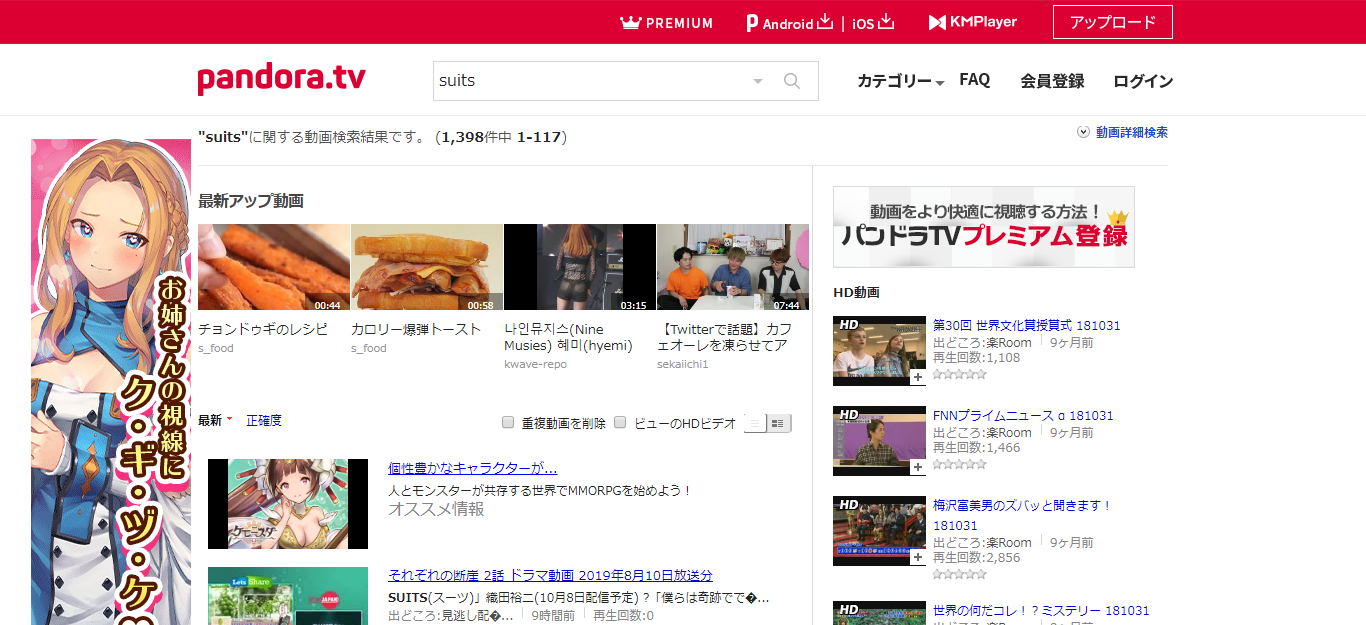
Task: Check 重複動画を削除 checkbox
Action: click(x=508, y=422)
